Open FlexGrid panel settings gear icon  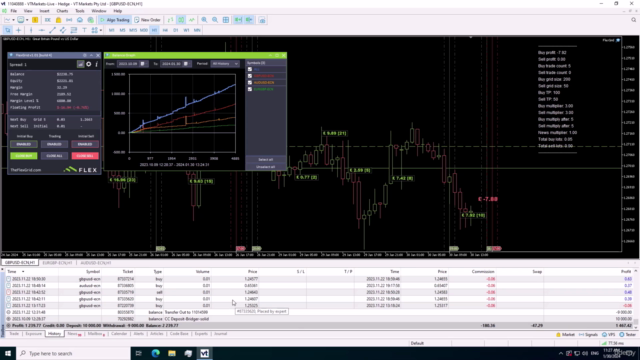click(x=89, y=64)
